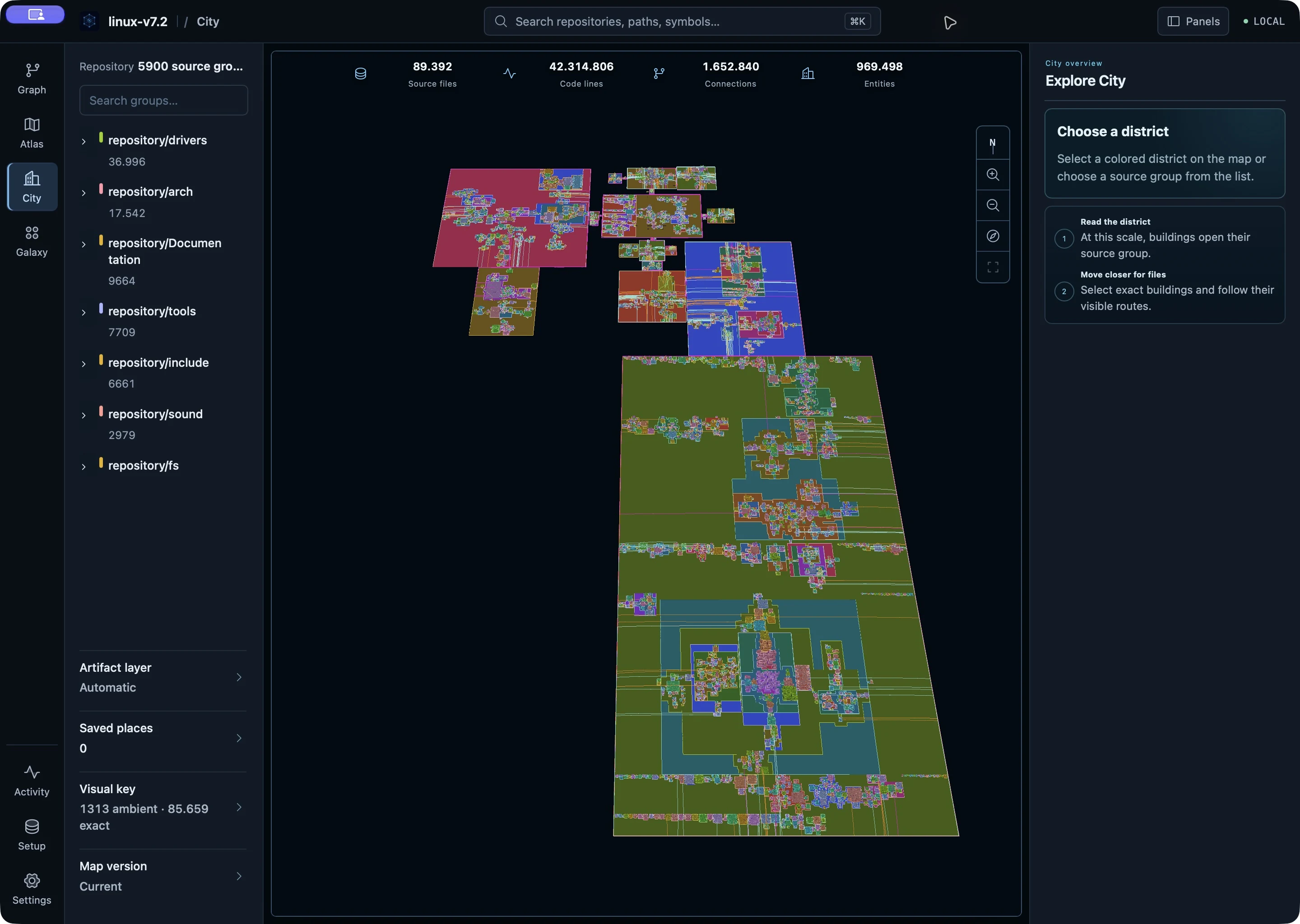Click the Source files database icon
The image size is (1300, 924).
point(360,74)
